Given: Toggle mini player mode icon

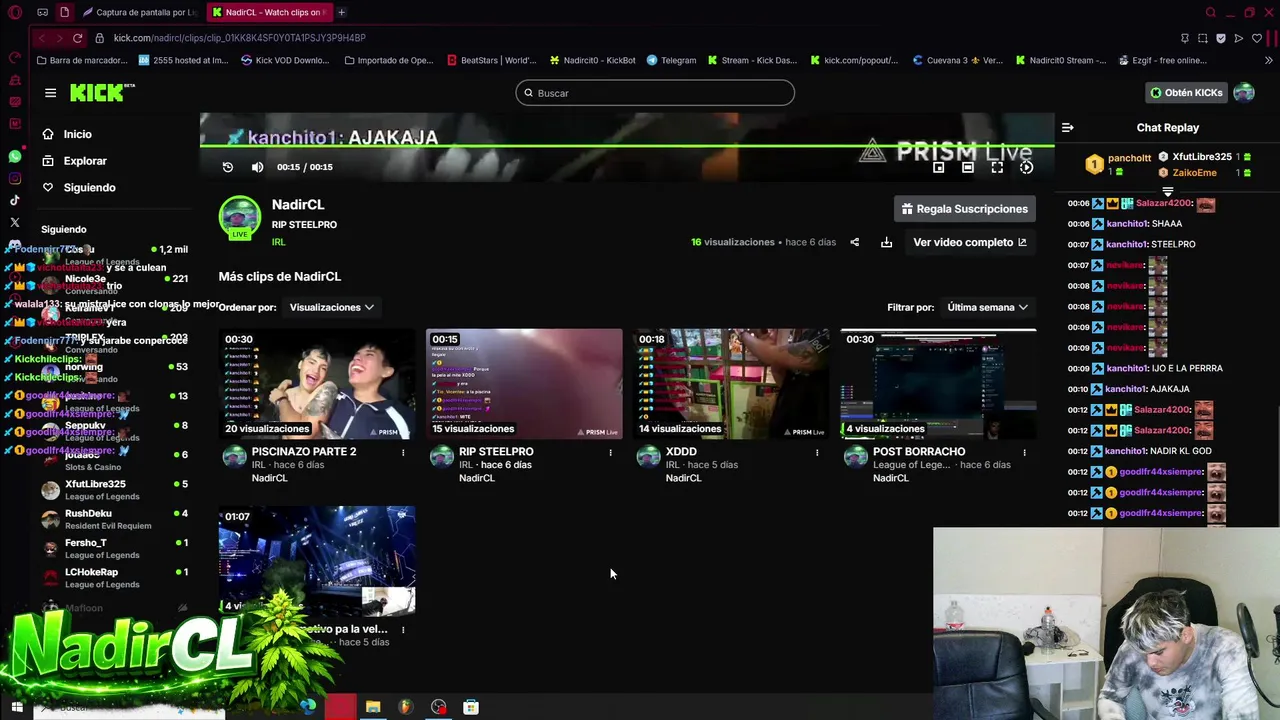Looking at the screenshot, I should [x=938, y=167].
